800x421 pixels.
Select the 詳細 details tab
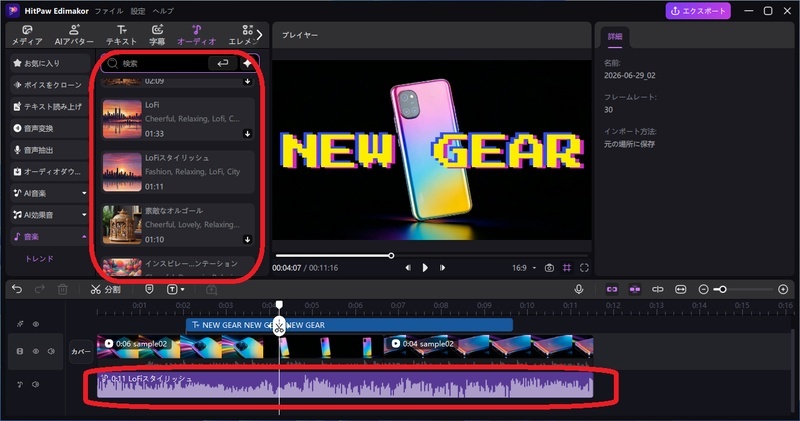pos(615,37)
